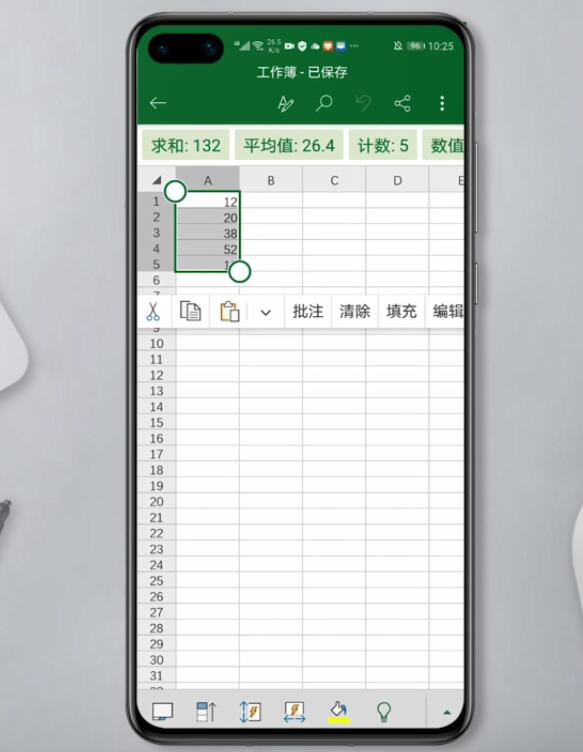
Task: Select cell containing 38
Action: click(x=208, y=233)
